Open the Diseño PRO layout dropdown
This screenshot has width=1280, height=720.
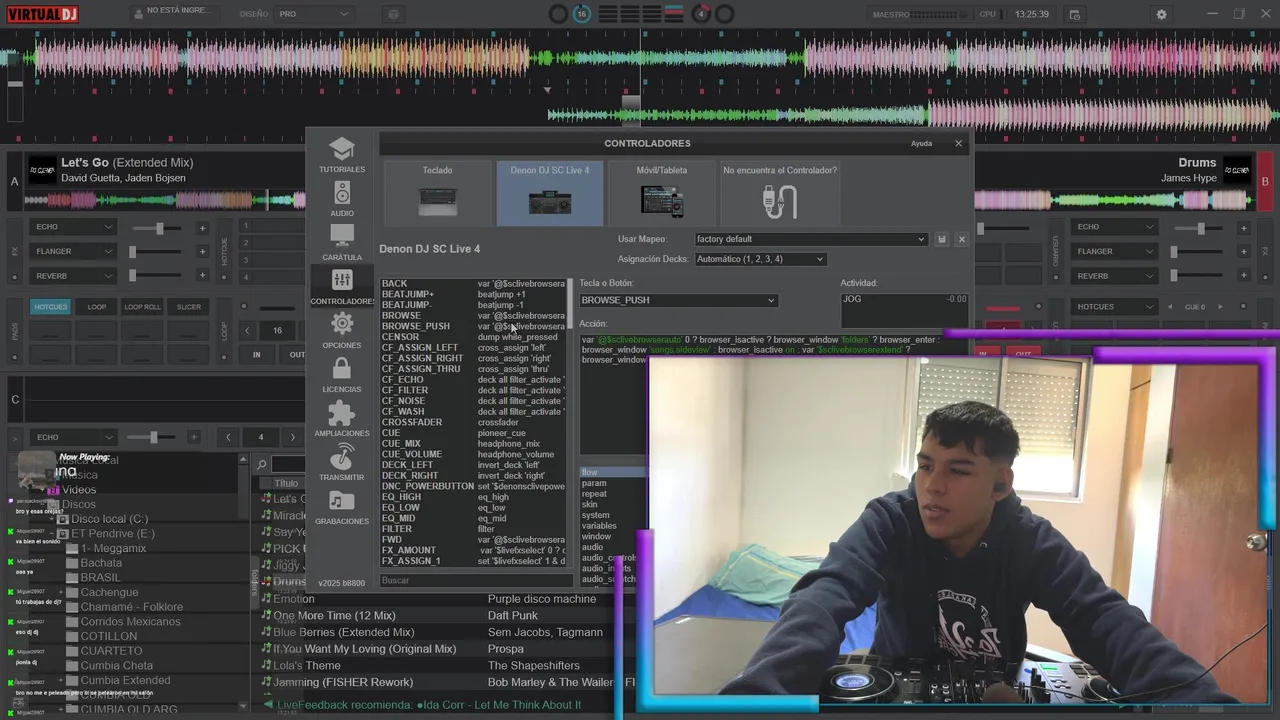(x=314, y=14)
